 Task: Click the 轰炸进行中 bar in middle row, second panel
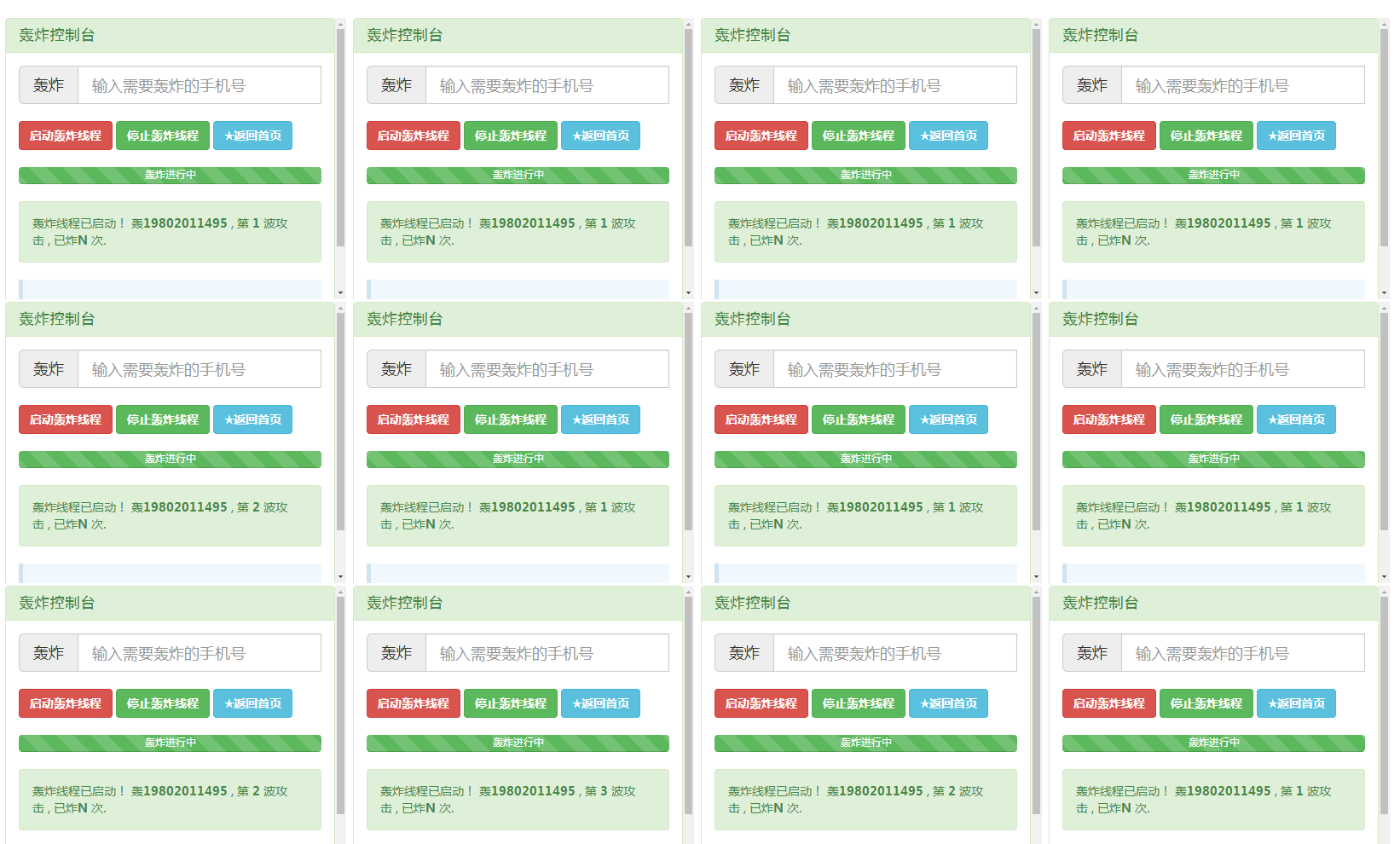pyautogui.click(x=518, y=459)
